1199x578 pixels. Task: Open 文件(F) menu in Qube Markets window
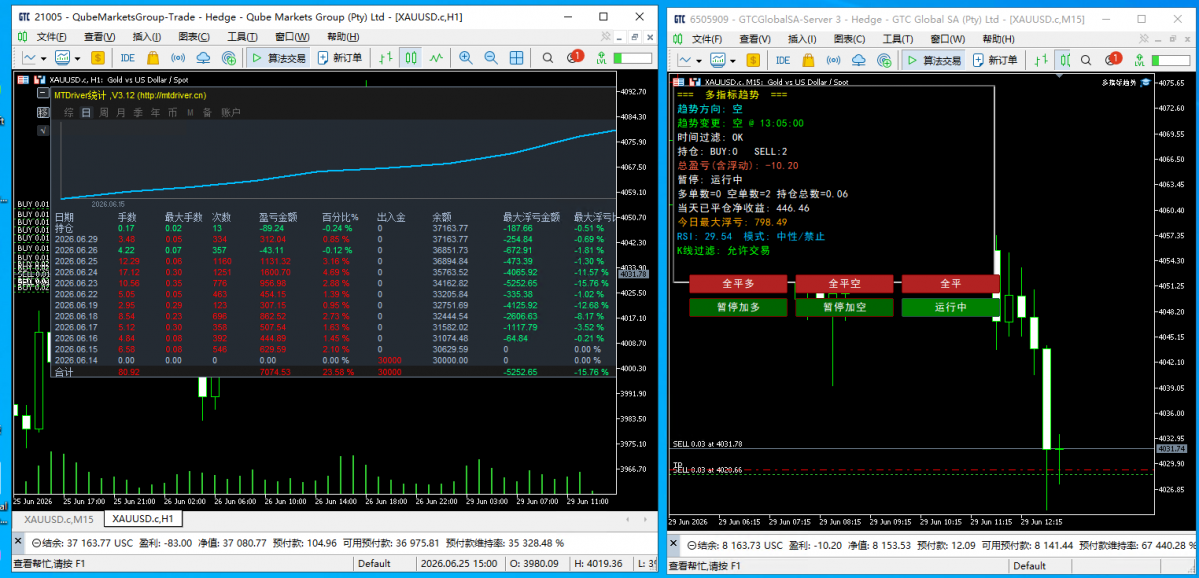51,37
